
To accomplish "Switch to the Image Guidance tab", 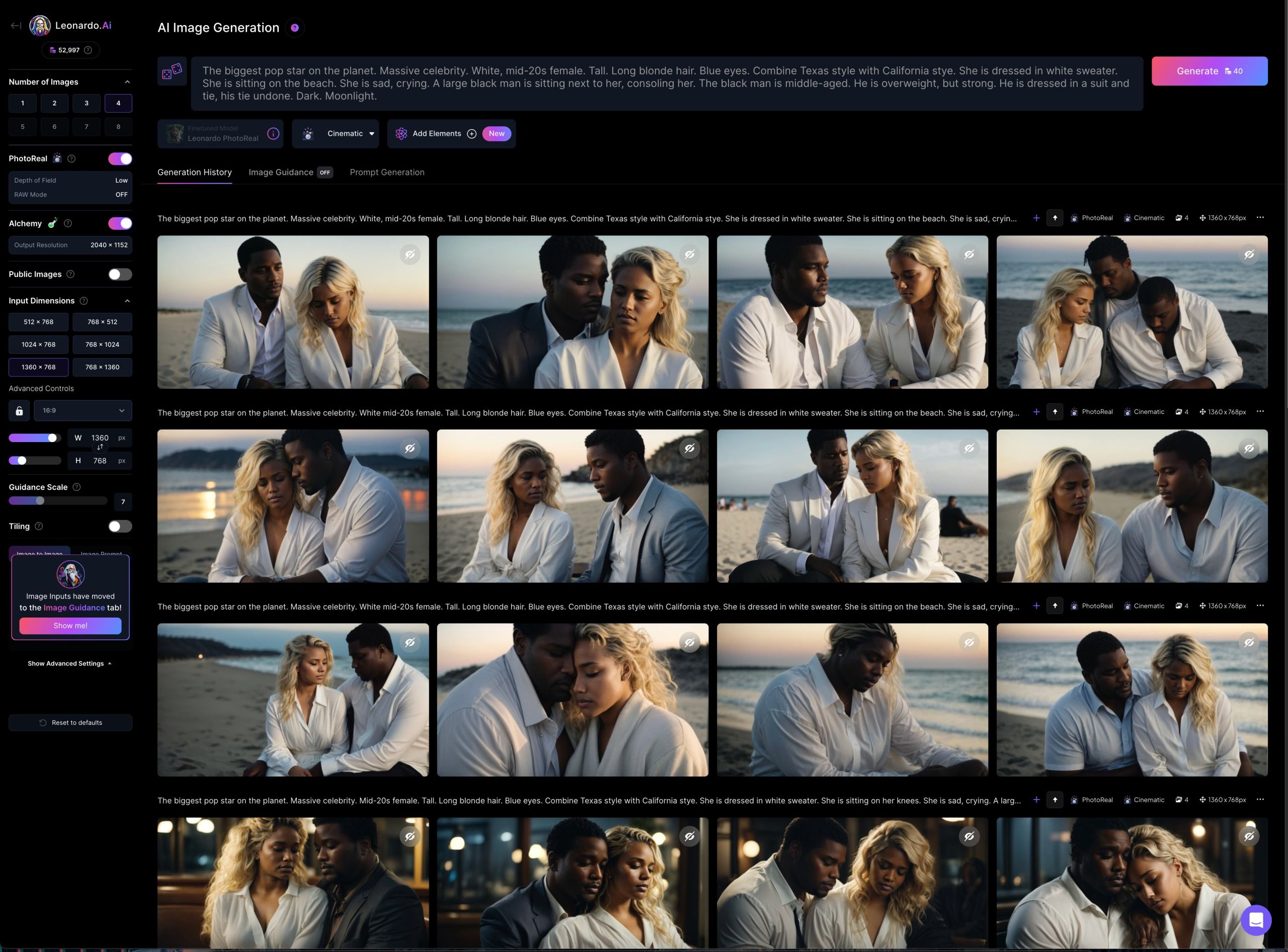I will (291, 172).
